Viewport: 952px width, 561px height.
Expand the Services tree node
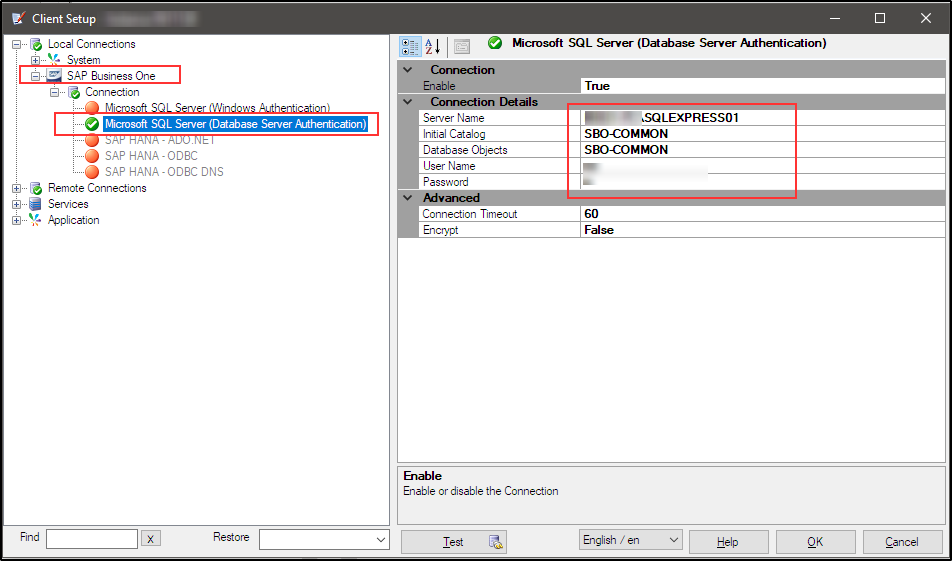click(16, 204)
